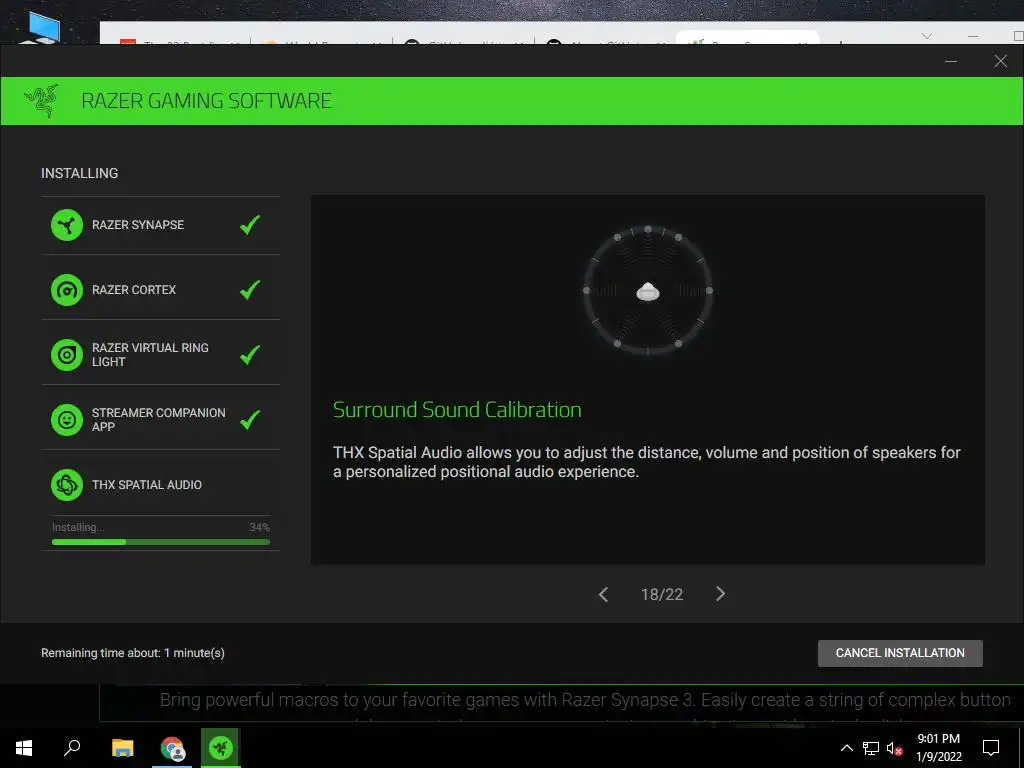1024x768 pixels.
Task: Go to the previous slide with left arrow
Action: pyautogui.click(x=603, y=594)
